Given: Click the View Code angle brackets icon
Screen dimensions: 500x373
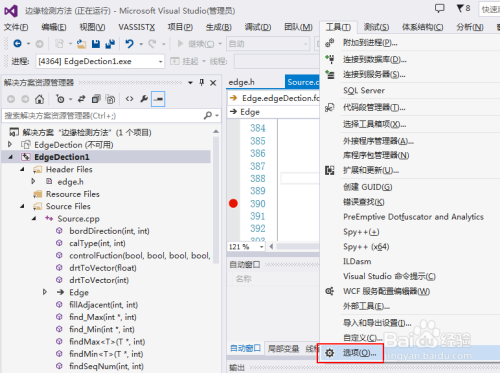Looking at the screenshot, I should click(129, 99).
